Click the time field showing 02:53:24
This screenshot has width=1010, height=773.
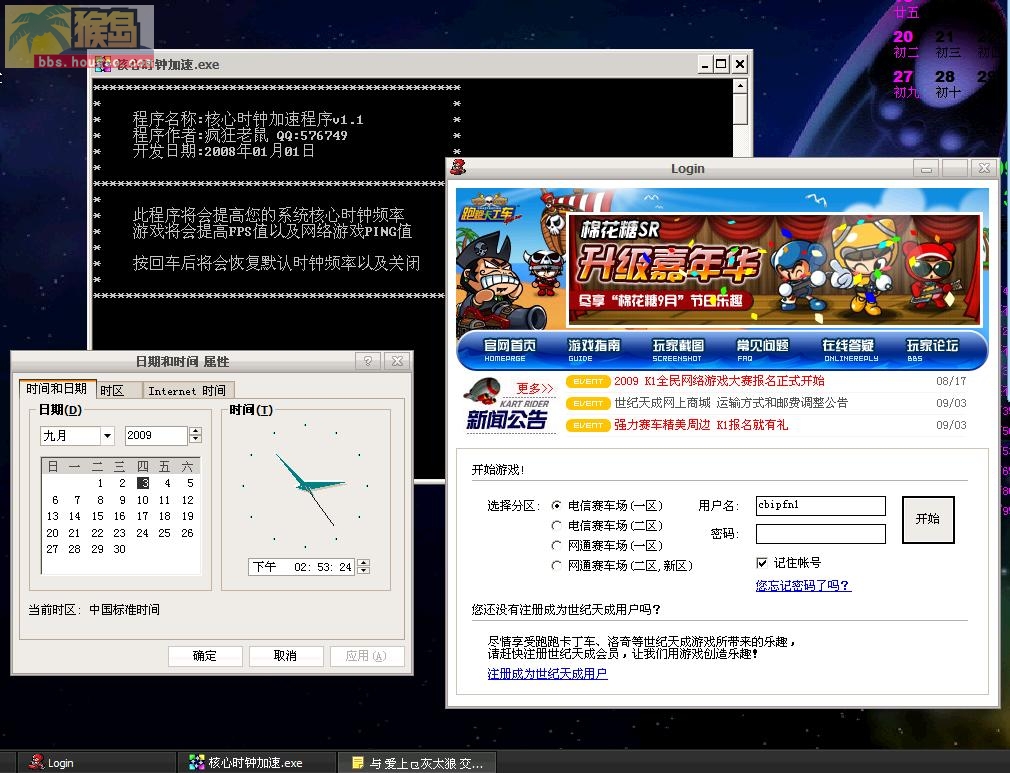coord(301,567)
